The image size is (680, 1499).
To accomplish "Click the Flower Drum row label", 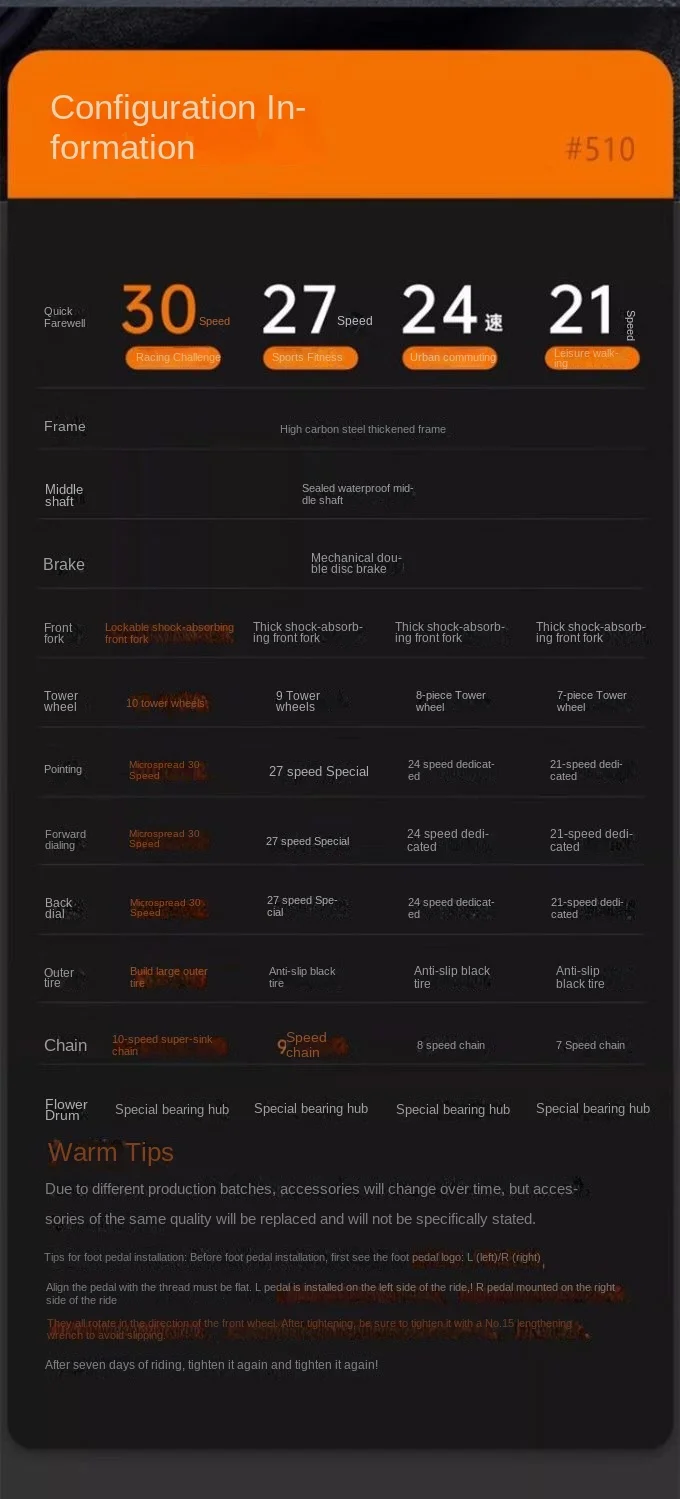I will [66, 1109].
